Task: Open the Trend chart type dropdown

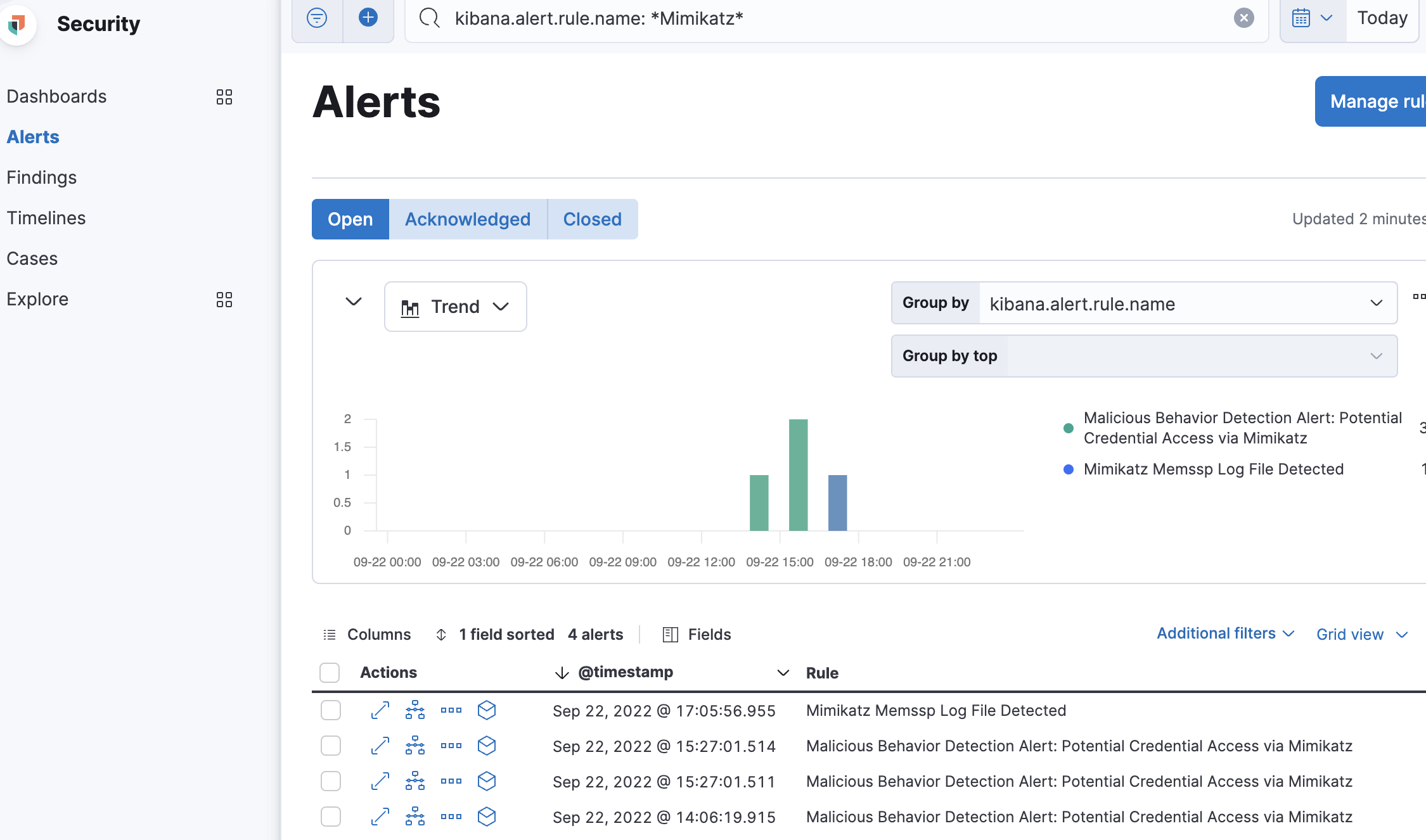Action: coord(455,307)
